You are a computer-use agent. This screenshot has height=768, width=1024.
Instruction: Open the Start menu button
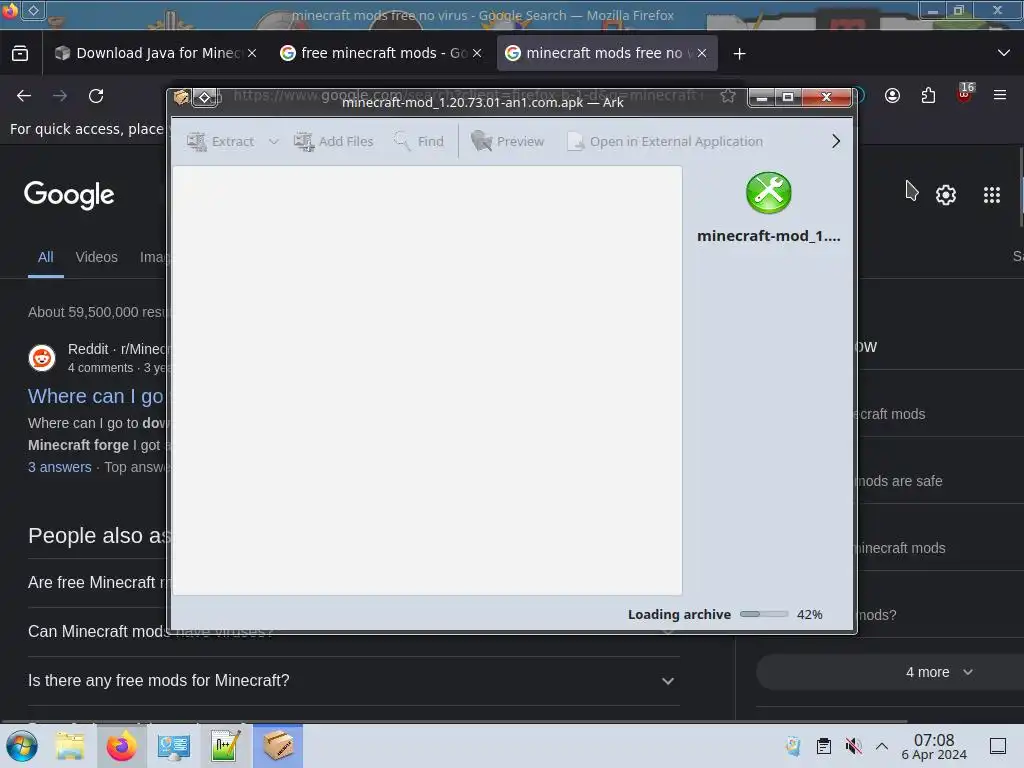click(22, 746)
